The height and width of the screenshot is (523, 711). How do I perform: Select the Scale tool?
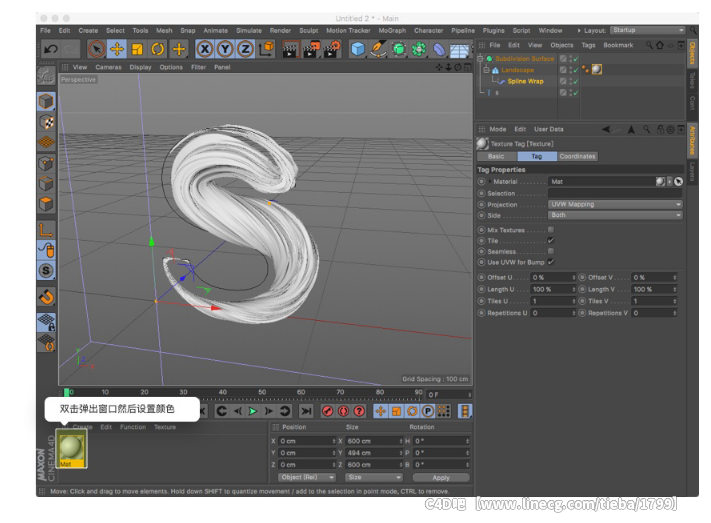137,48
